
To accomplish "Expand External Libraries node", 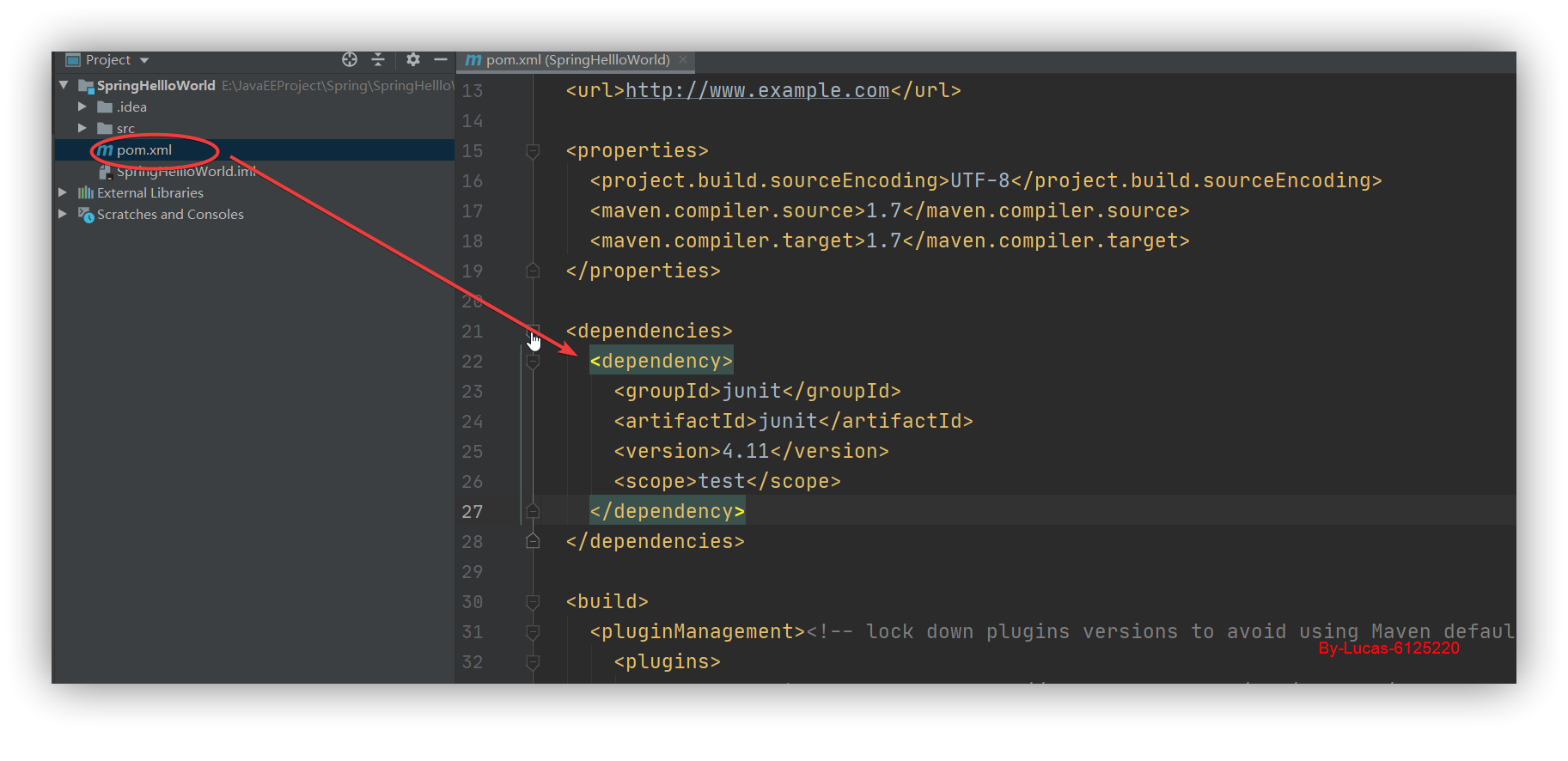I will (x=63, y=192).
